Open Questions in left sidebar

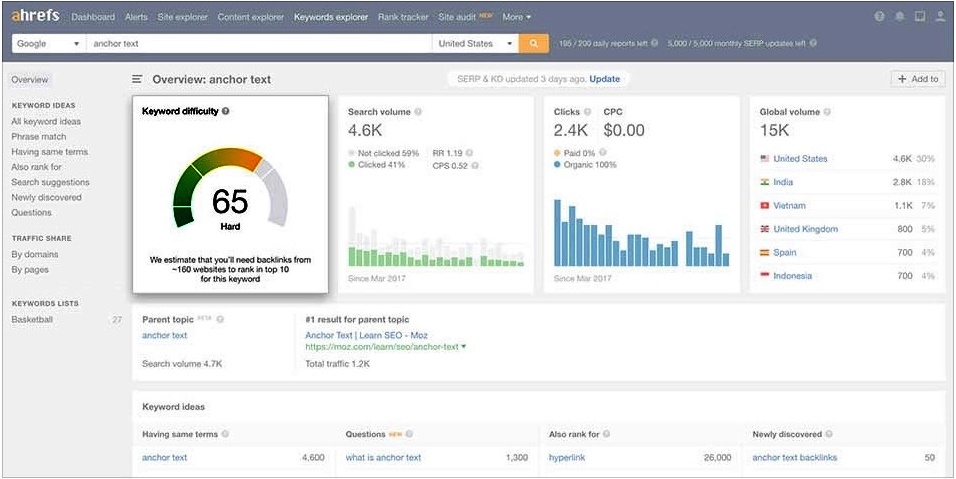pos(31,213)
